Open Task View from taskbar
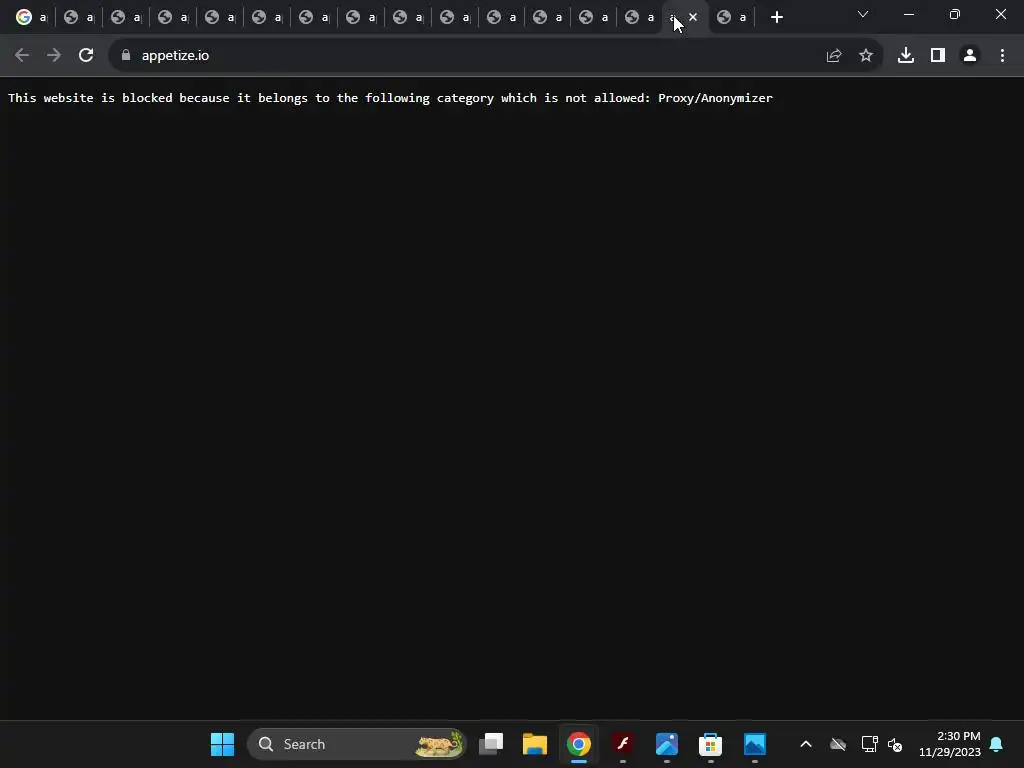 (x=491, y=744)
